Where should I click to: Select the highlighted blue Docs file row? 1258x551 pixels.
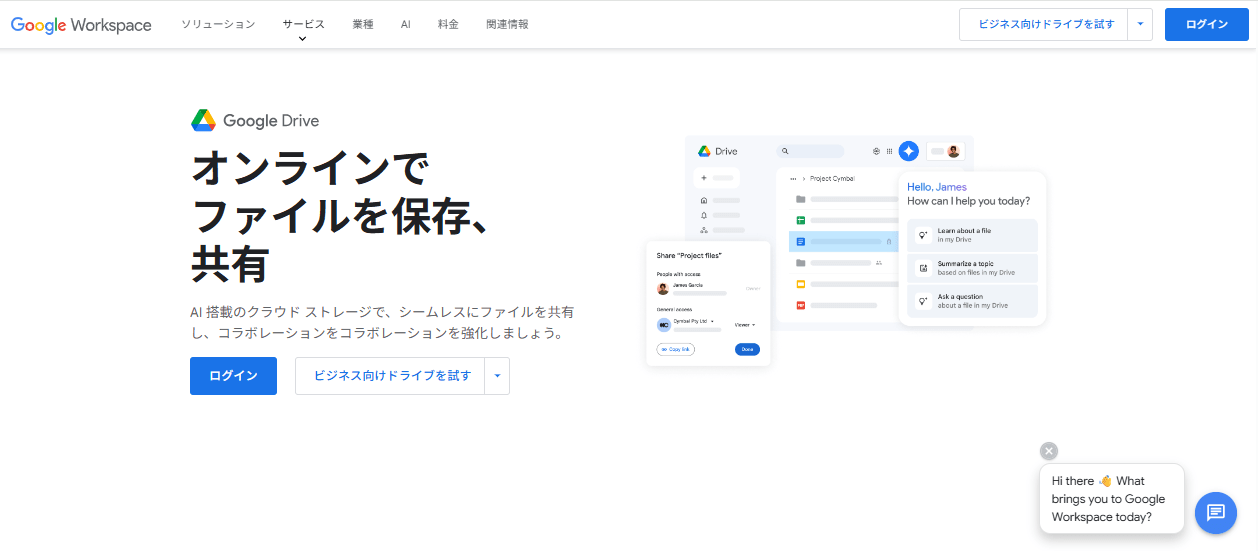pos(842,241)
